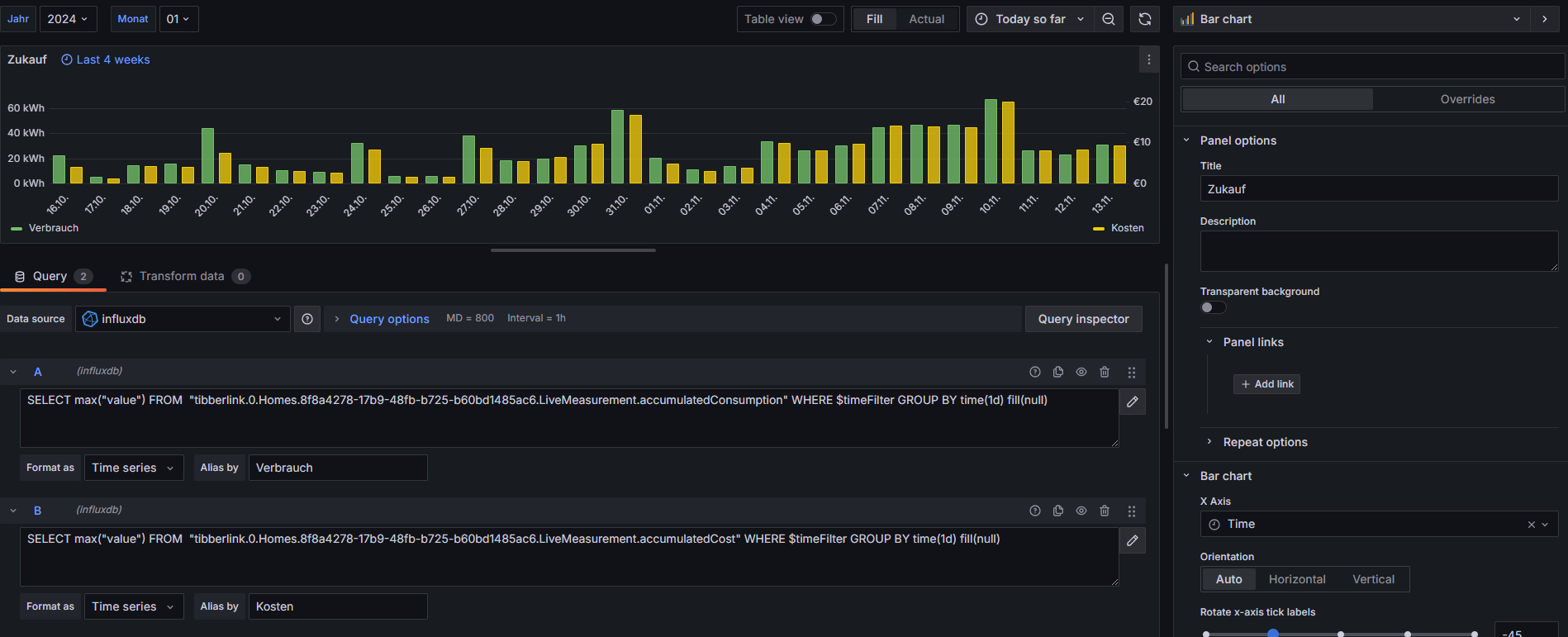
Task: Duplicate query A
Action: coord(1058,372)
